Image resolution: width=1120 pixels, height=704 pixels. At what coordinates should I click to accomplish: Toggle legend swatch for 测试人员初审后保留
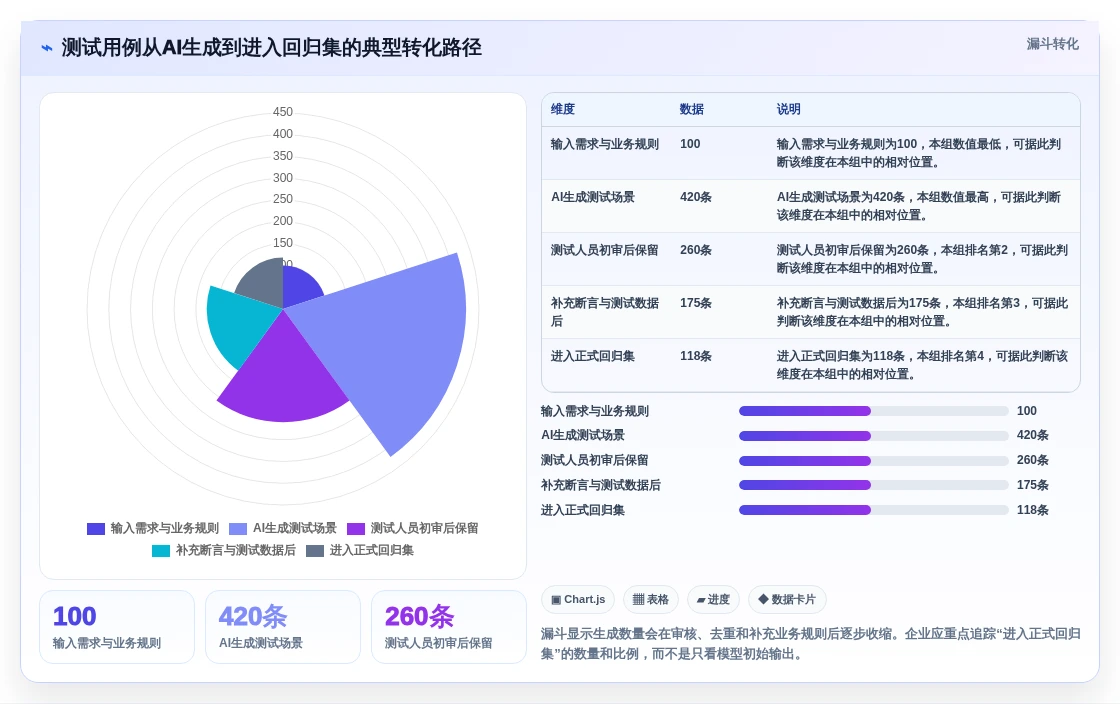click(x=356, y=529)
